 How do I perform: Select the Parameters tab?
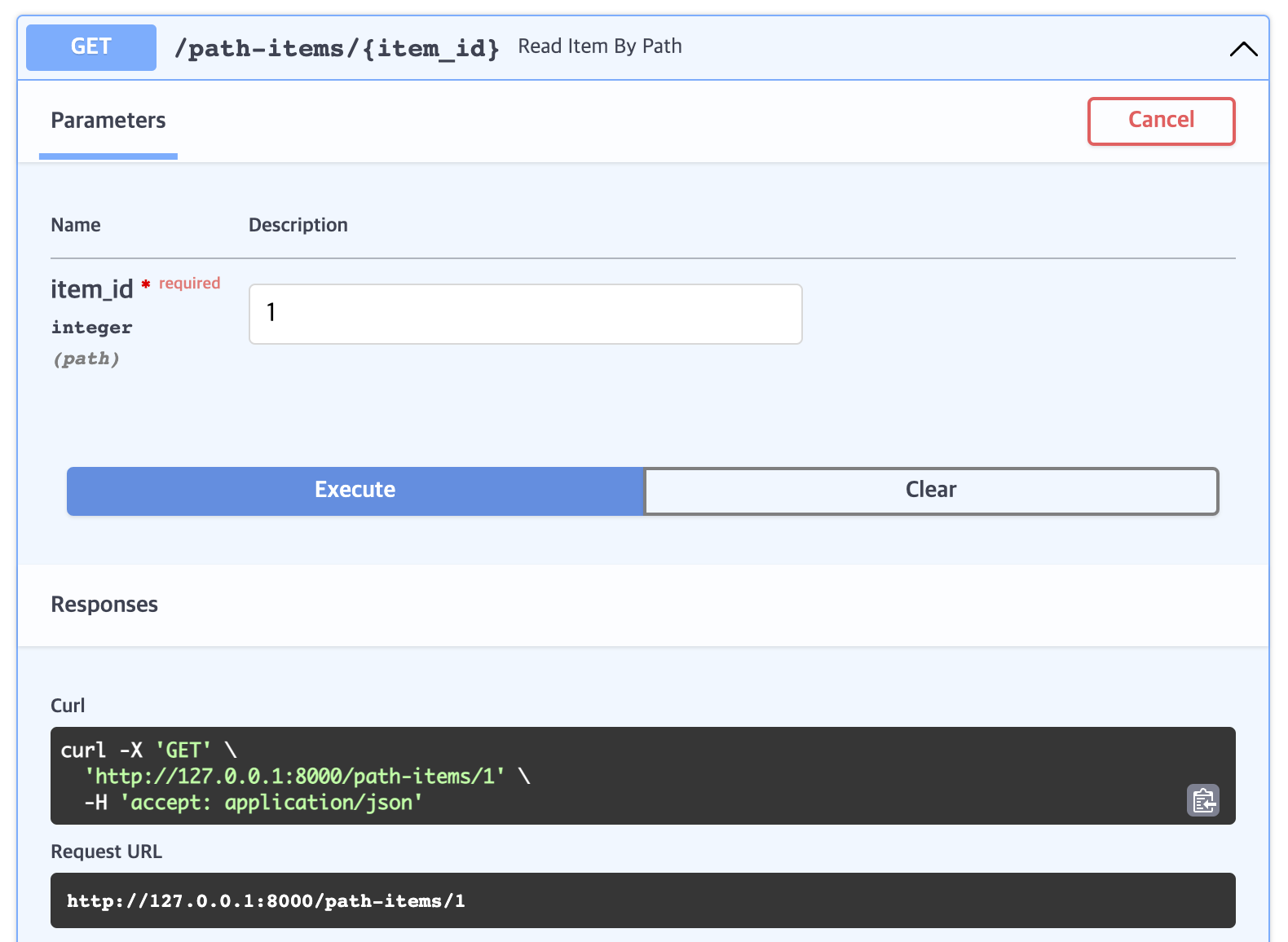(108, 121)
